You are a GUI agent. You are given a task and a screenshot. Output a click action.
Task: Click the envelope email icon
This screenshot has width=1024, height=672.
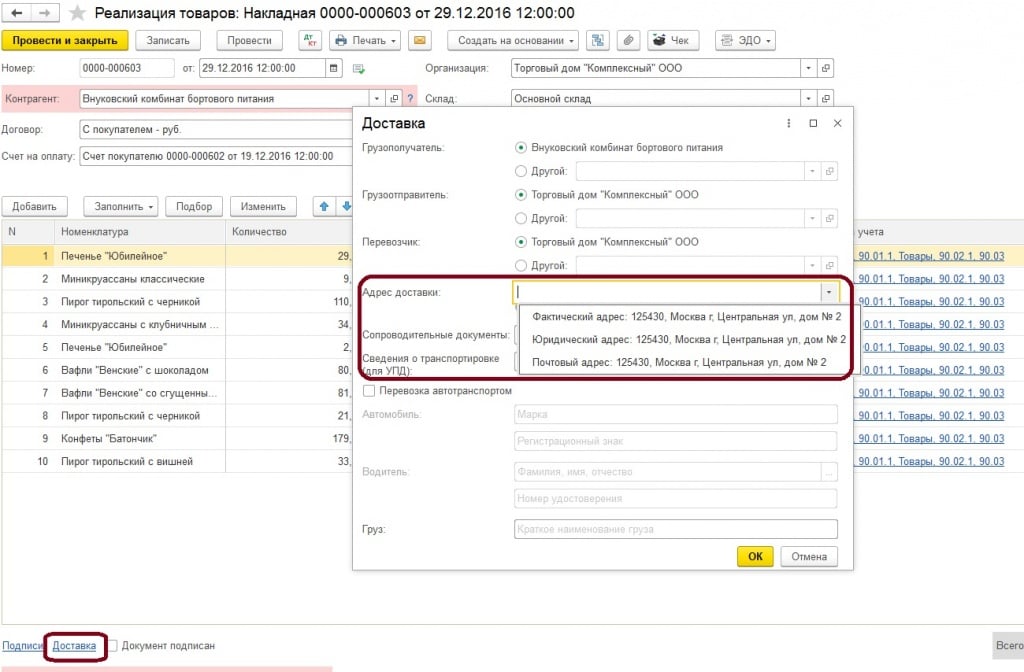point(421,41)
